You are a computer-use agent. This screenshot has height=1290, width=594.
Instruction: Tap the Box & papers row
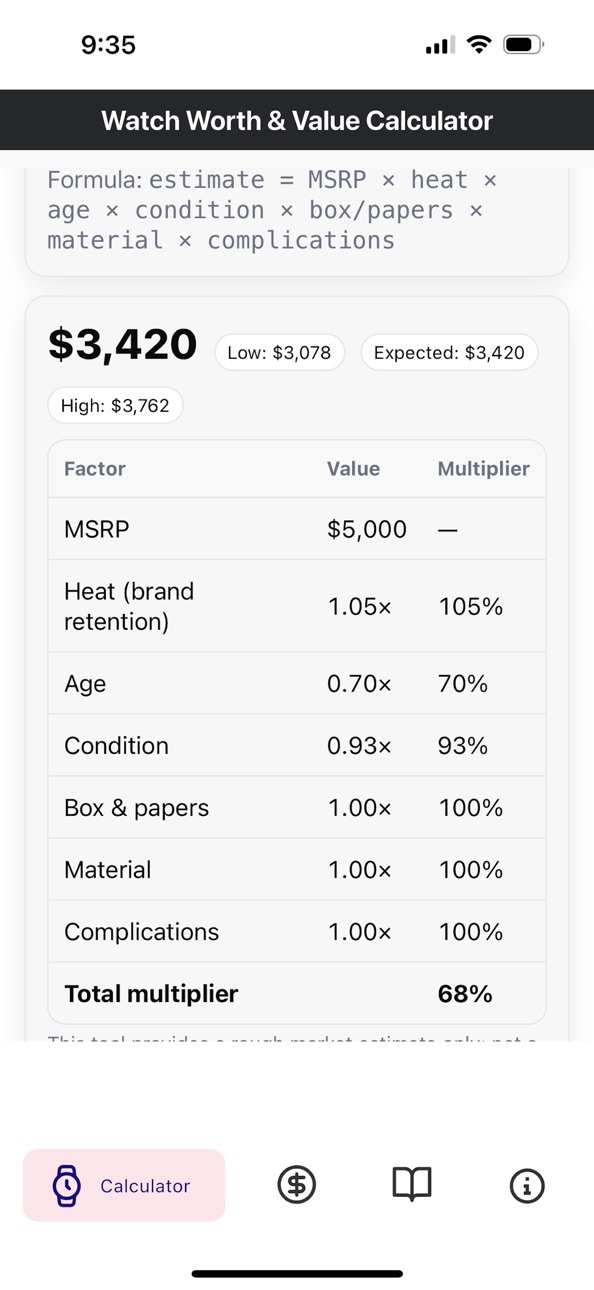tap(297, 807)
